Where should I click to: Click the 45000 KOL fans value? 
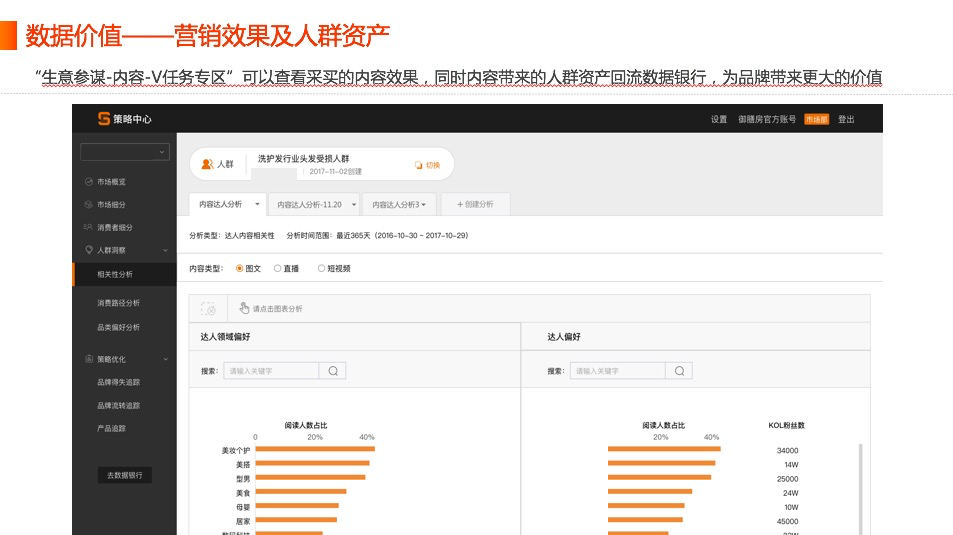click(788, 522)
